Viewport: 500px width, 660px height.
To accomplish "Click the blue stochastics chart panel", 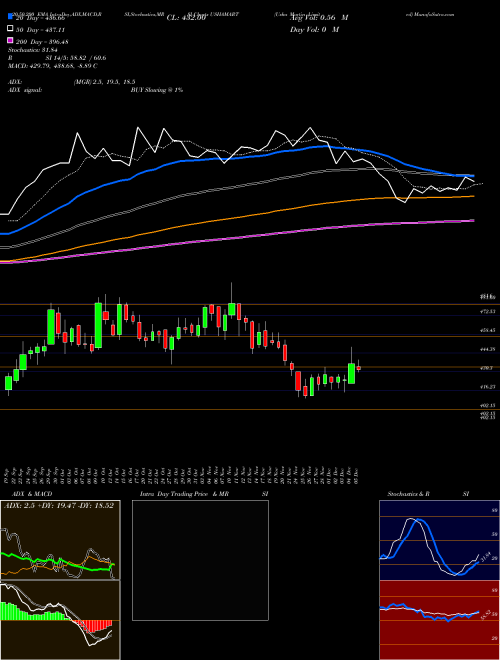I will [x=439, y=540].
